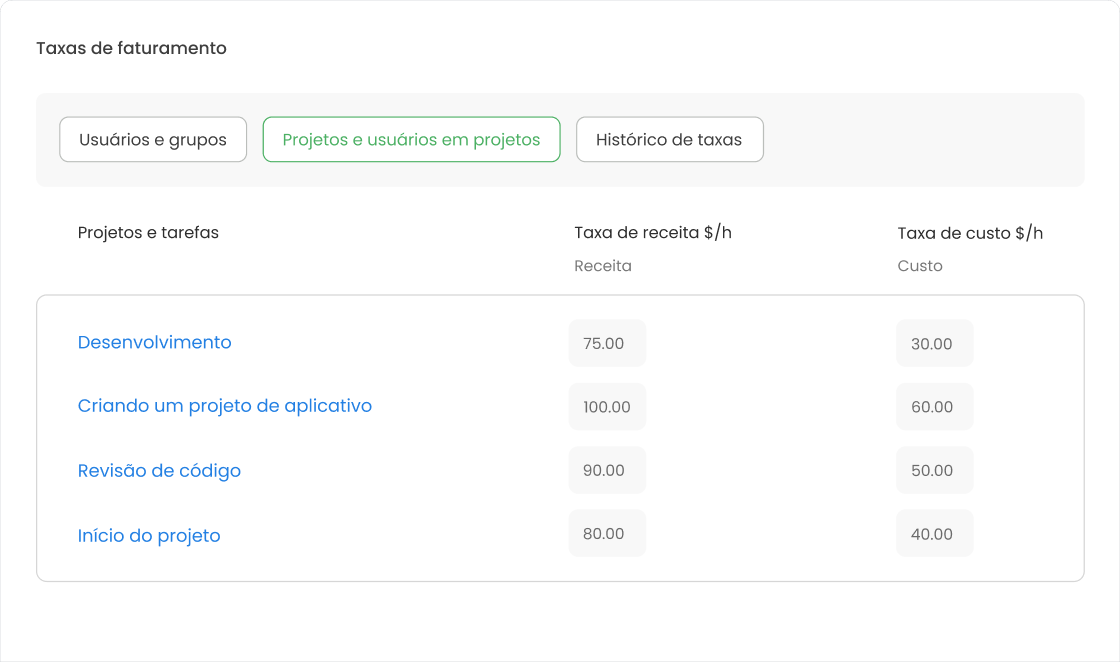This screenshot has height=662, width=1120.
Task: Focus Início do projeto revenue rate 80.00
Action: pos(607,533)
